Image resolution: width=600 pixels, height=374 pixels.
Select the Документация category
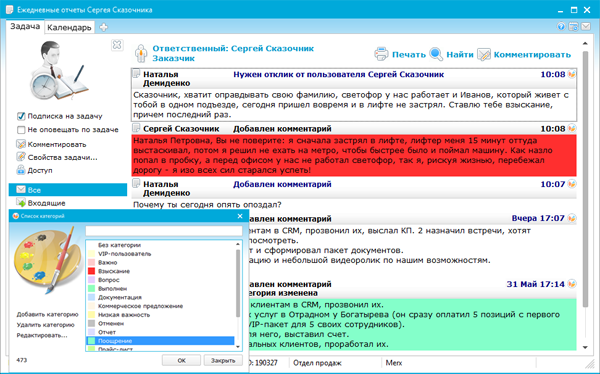point(161,297)
